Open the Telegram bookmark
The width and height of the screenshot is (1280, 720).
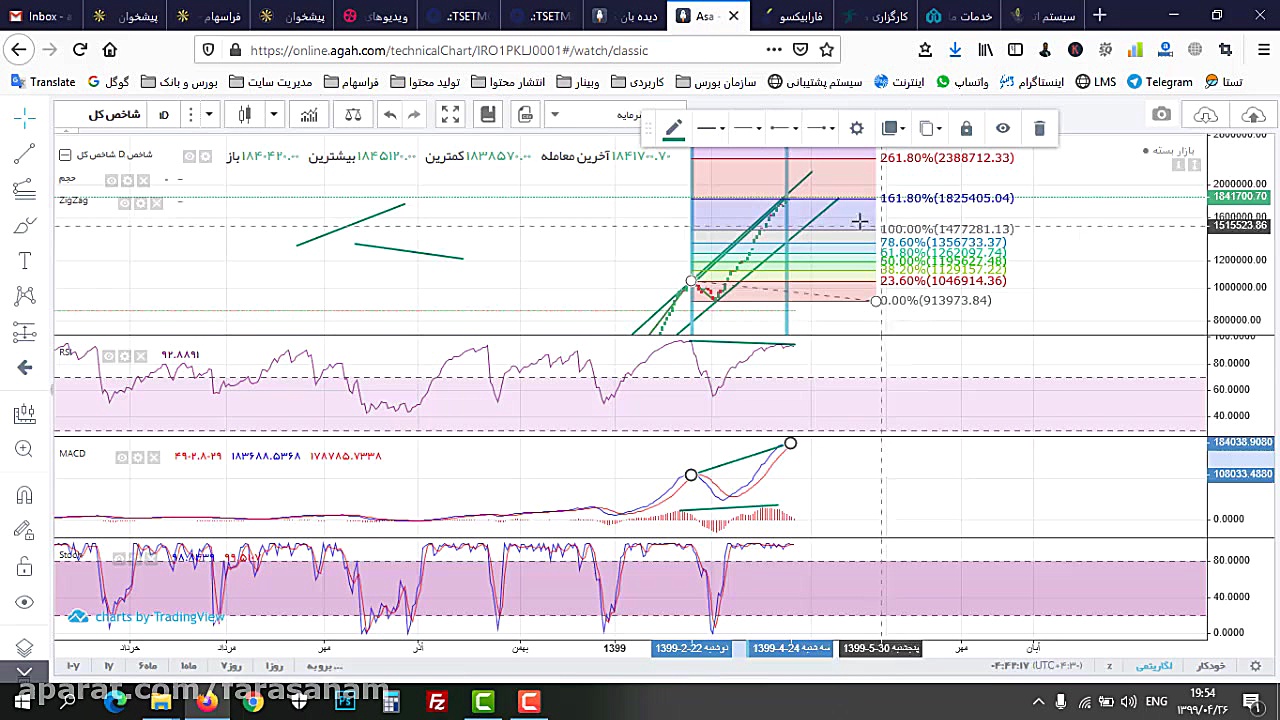point(1160,82)
